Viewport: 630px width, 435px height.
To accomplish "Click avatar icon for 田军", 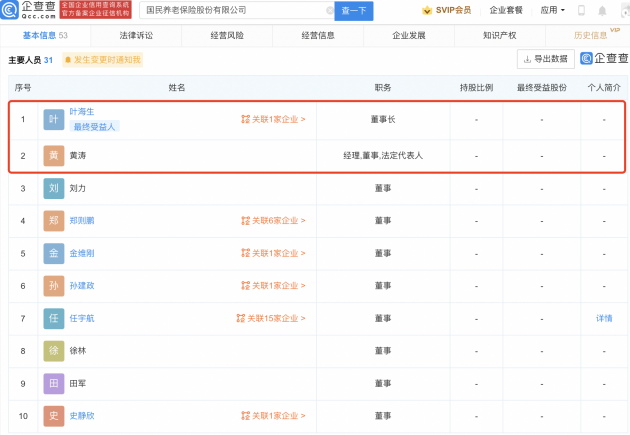I will coord(54,383).
